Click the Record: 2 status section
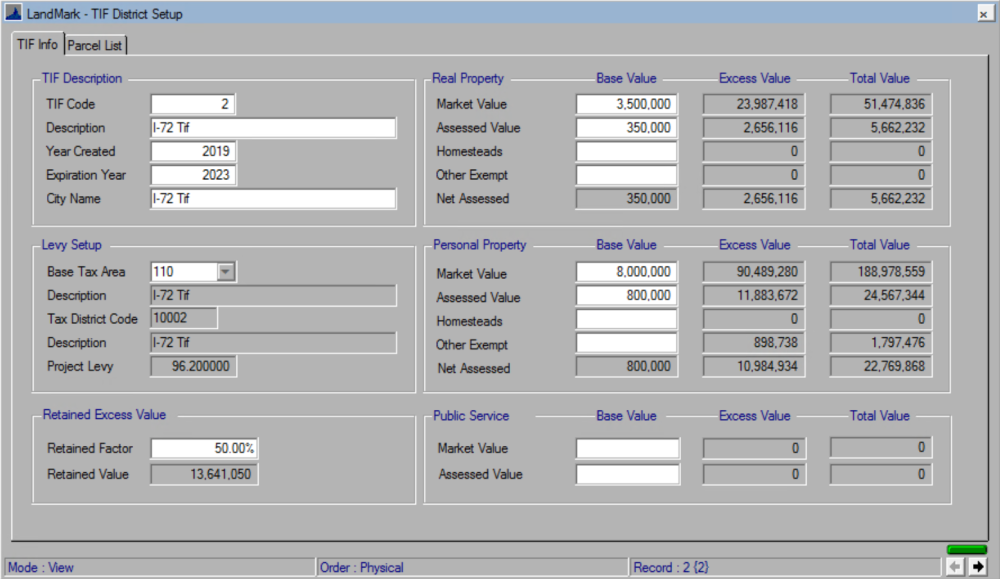The height and width of the screenshot is (579, 1000). point(700,567)
